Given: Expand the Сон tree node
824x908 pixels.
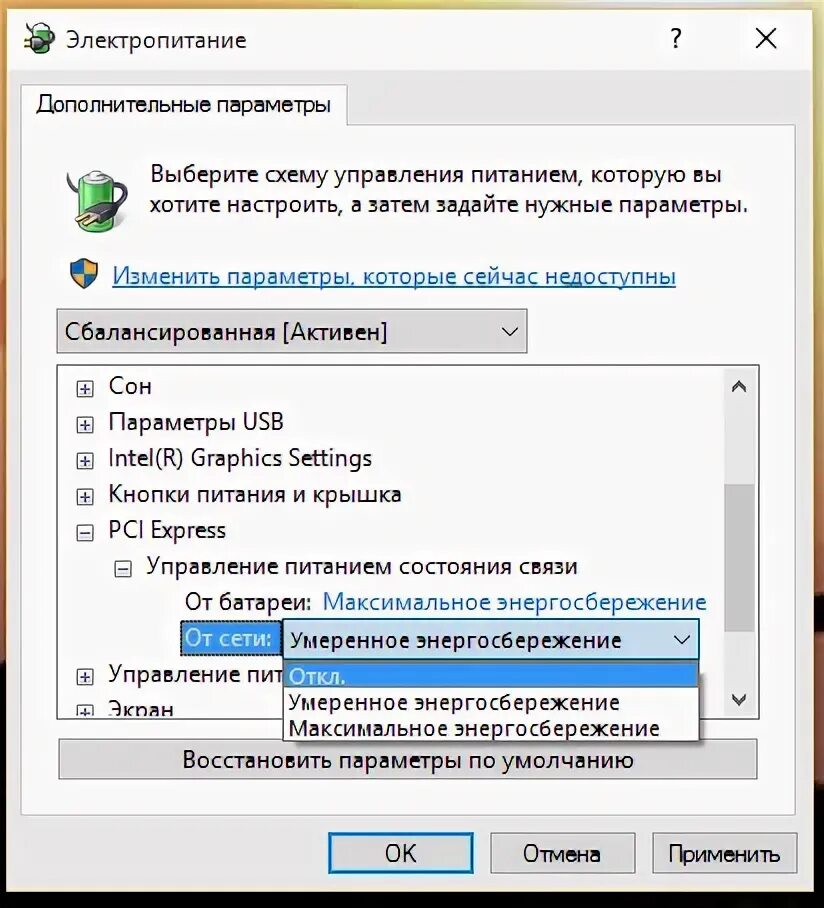Looking at the screenshot, I should click(85, 389).
